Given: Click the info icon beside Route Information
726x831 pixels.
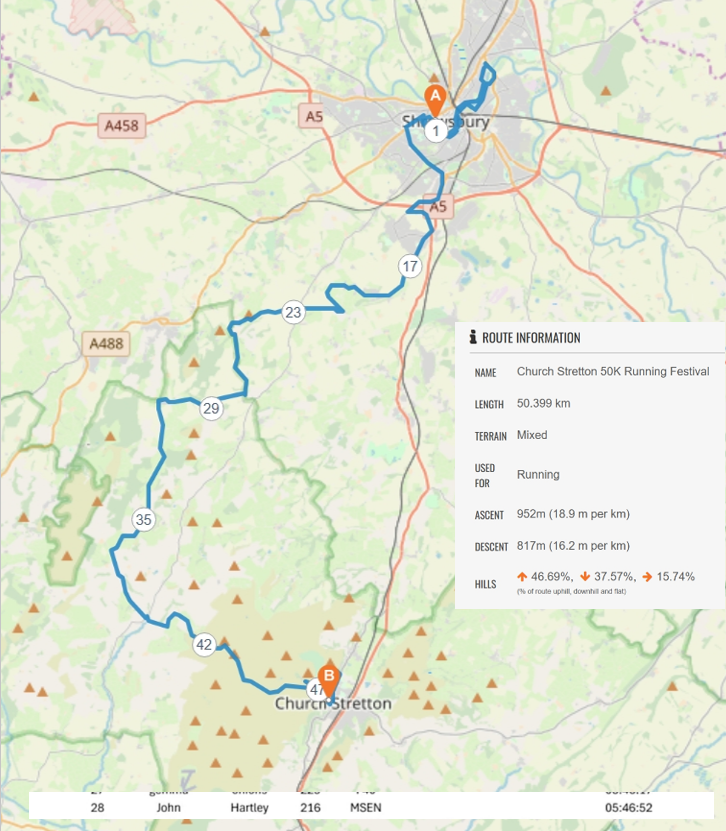Looking at the screenshot, I should pos(473,338).
